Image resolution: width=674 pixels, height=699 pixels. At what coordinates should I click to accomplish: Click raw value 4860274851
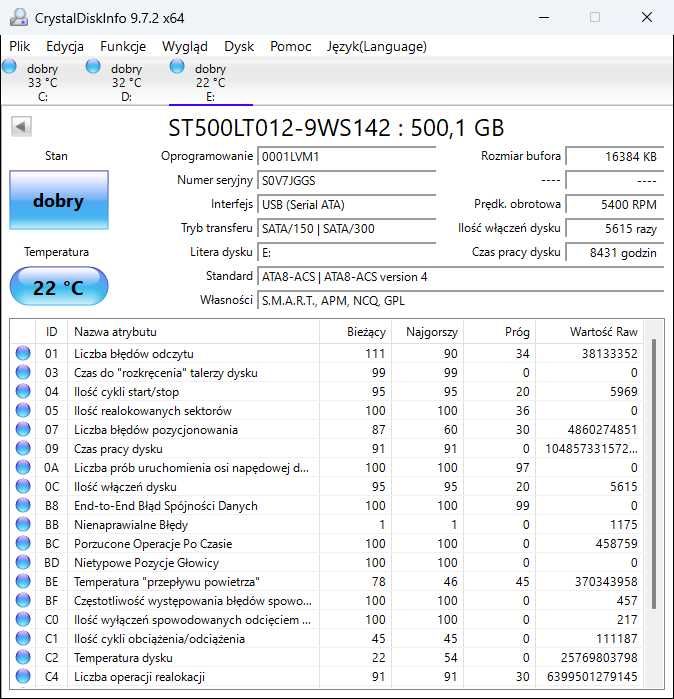point(602,430)
